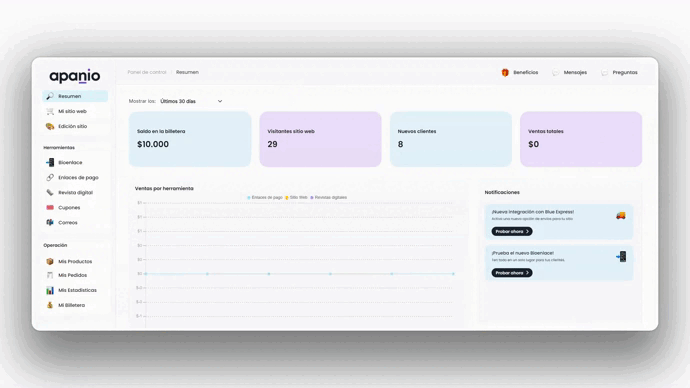This screenshot has height=388, width=690.
Task: Click the $10.000 balance value
Action: coord(153,144)
